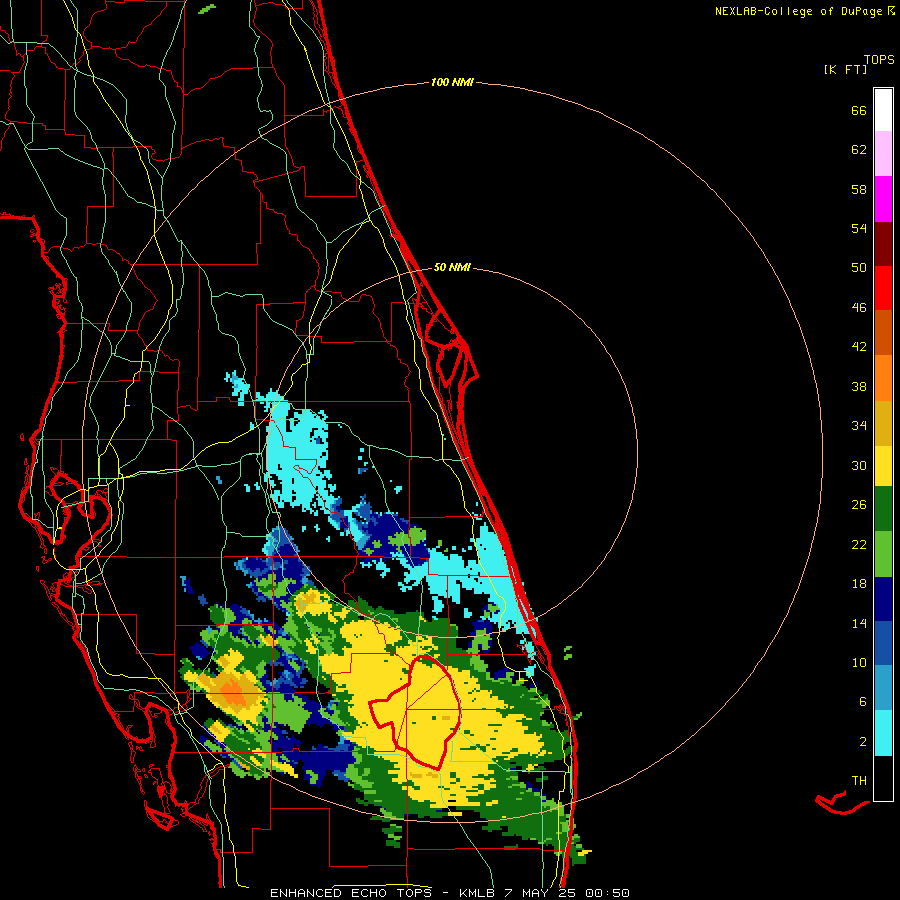Click the gold swatch between 38 and 34
The height and width of the screenshot is (900, 900).
tap(883, 423)
